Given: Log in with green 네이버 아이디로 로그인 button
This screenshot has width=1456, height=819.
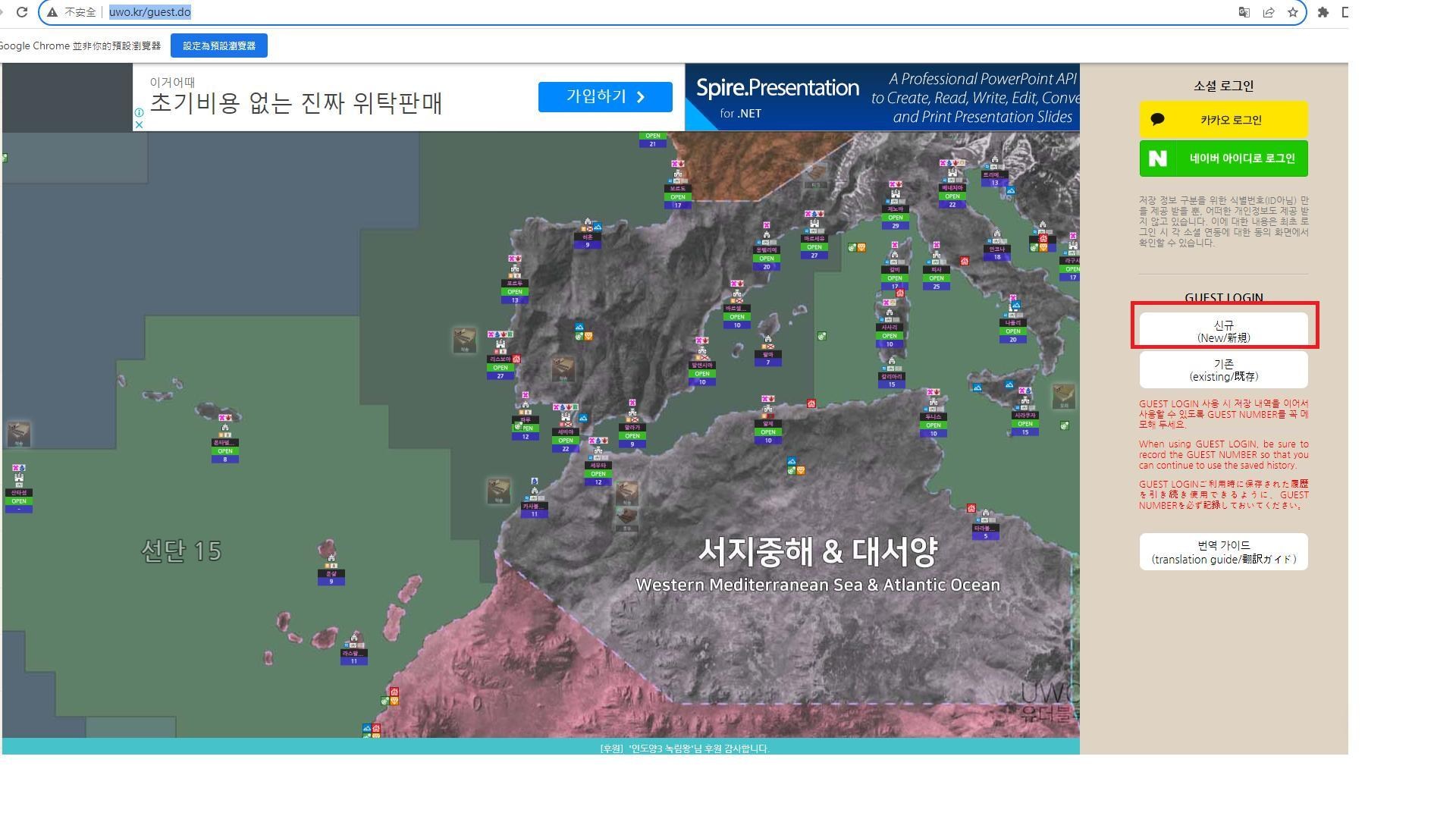Looking at the screenshot, I should (1222, 158).
